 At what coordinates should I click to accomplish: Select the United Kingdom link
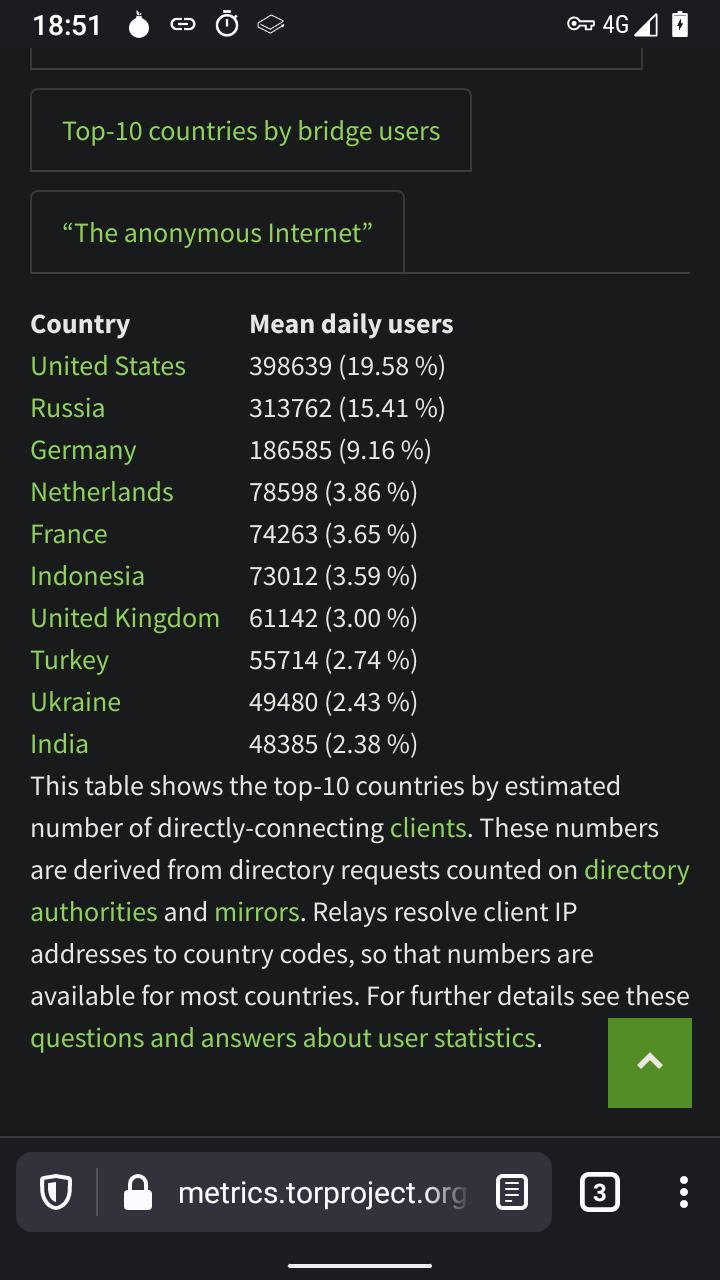click(x=125, y=618)
